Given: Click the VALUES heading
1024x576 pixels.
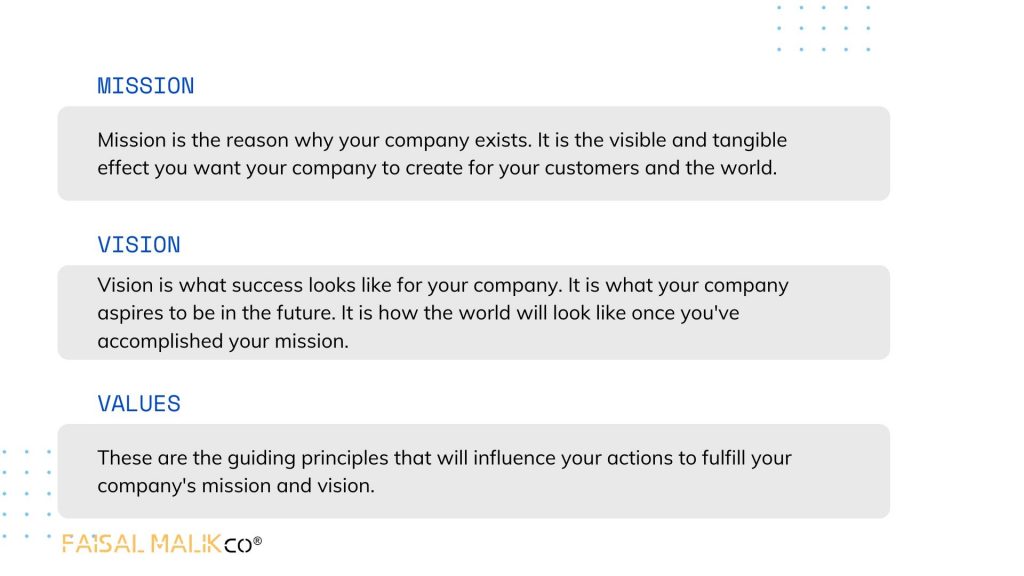Looking at the screenshot, I should pyautogui.click(x=139, y=404).
